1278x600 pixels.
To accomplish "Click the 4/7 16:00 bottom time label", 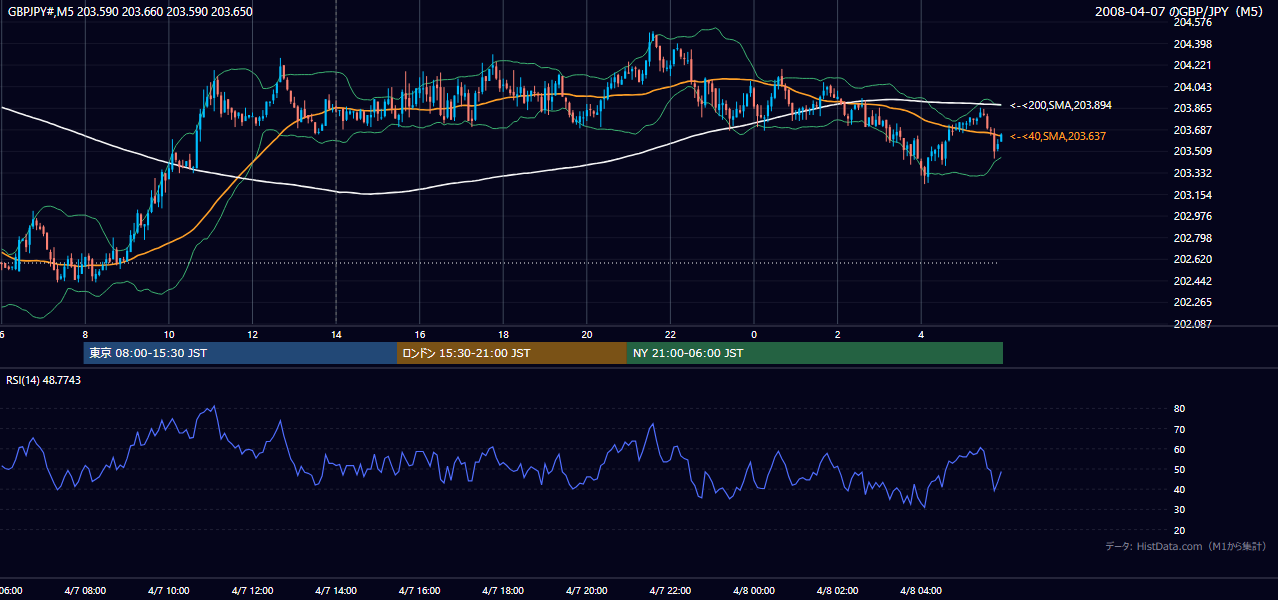I will [421, 591].
